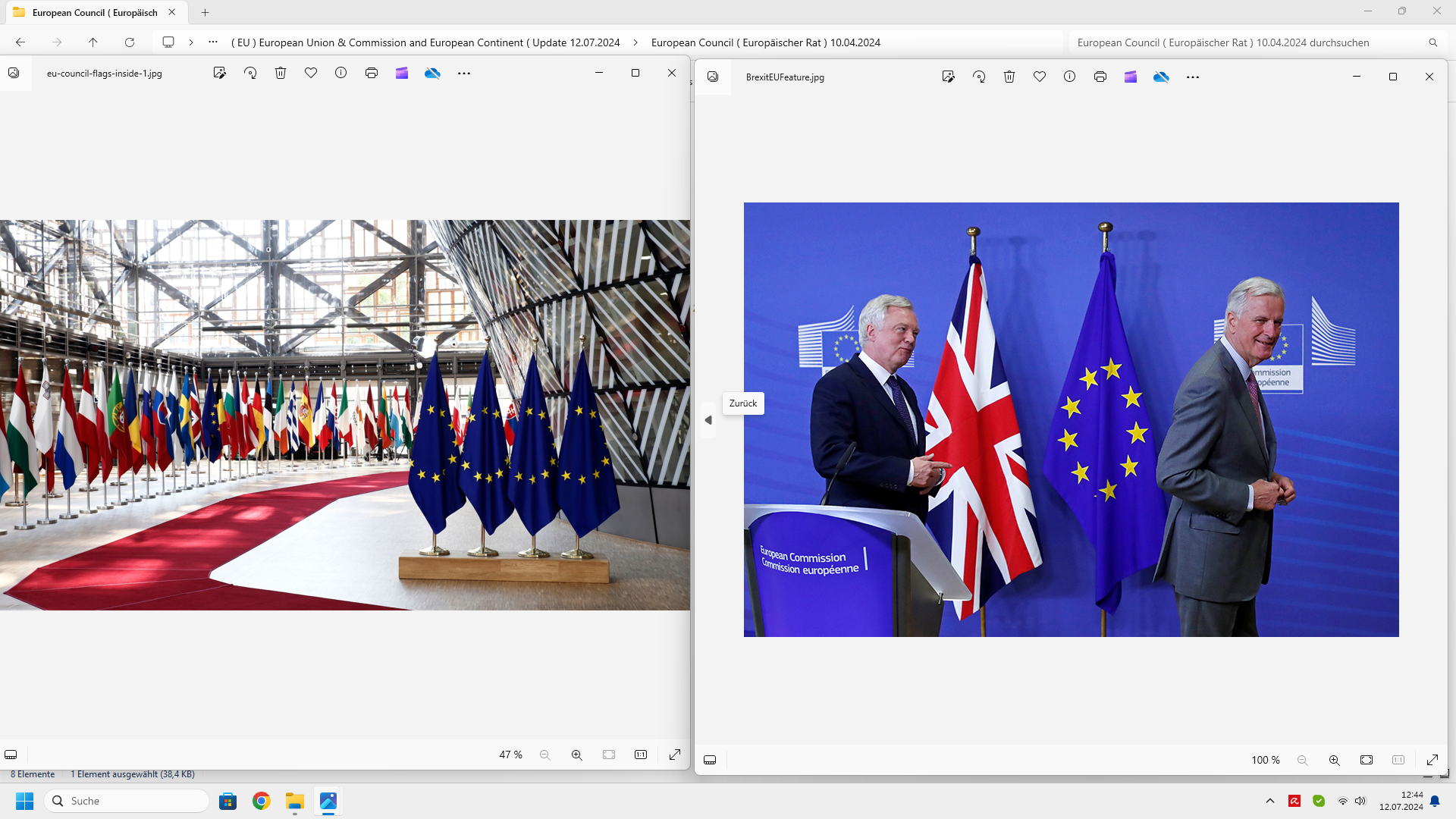Screen dimensions: 1456x819
Task: Zoom out on BrexitEUFeature.jpg
Action: pos(1303,760)
